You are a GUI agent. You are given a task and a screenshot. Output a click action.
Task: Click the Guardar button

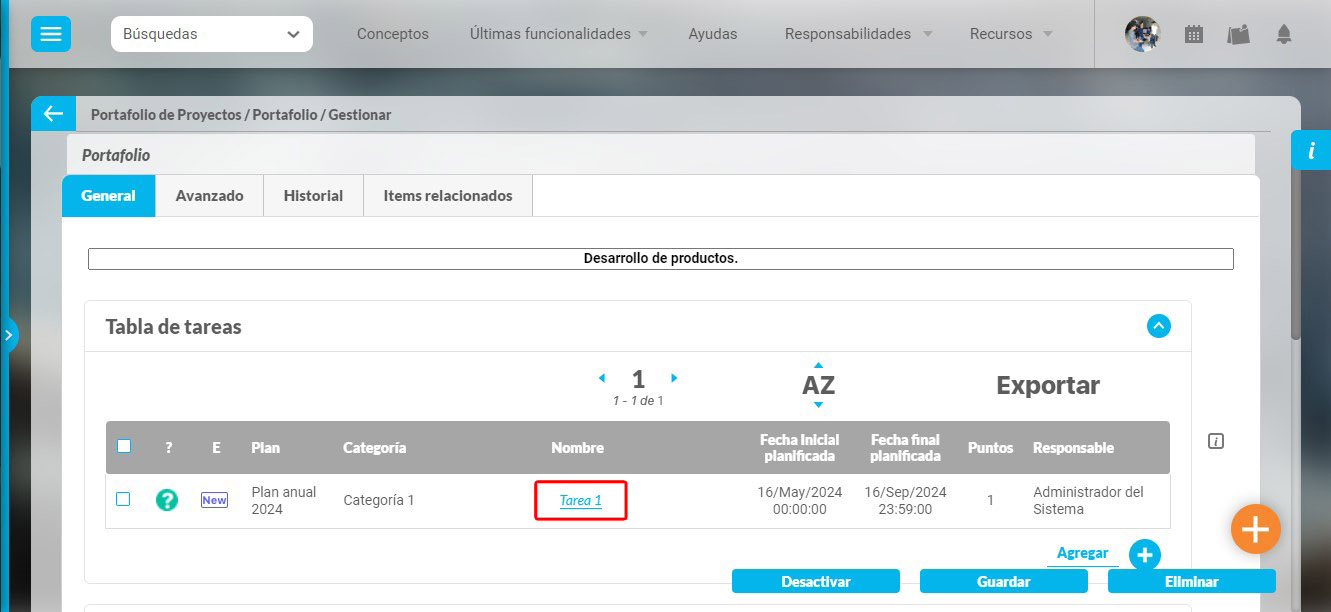click(1003, 581)
